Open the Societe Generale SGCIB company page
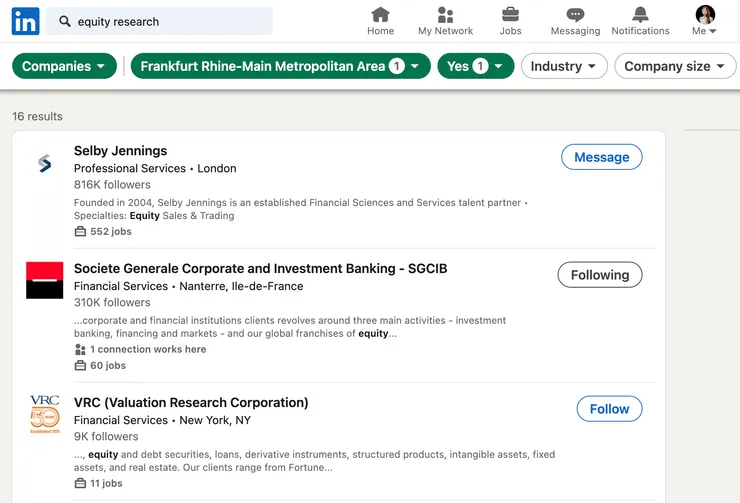Viewport: 740px width, 503px height. [x=261, y=268]
